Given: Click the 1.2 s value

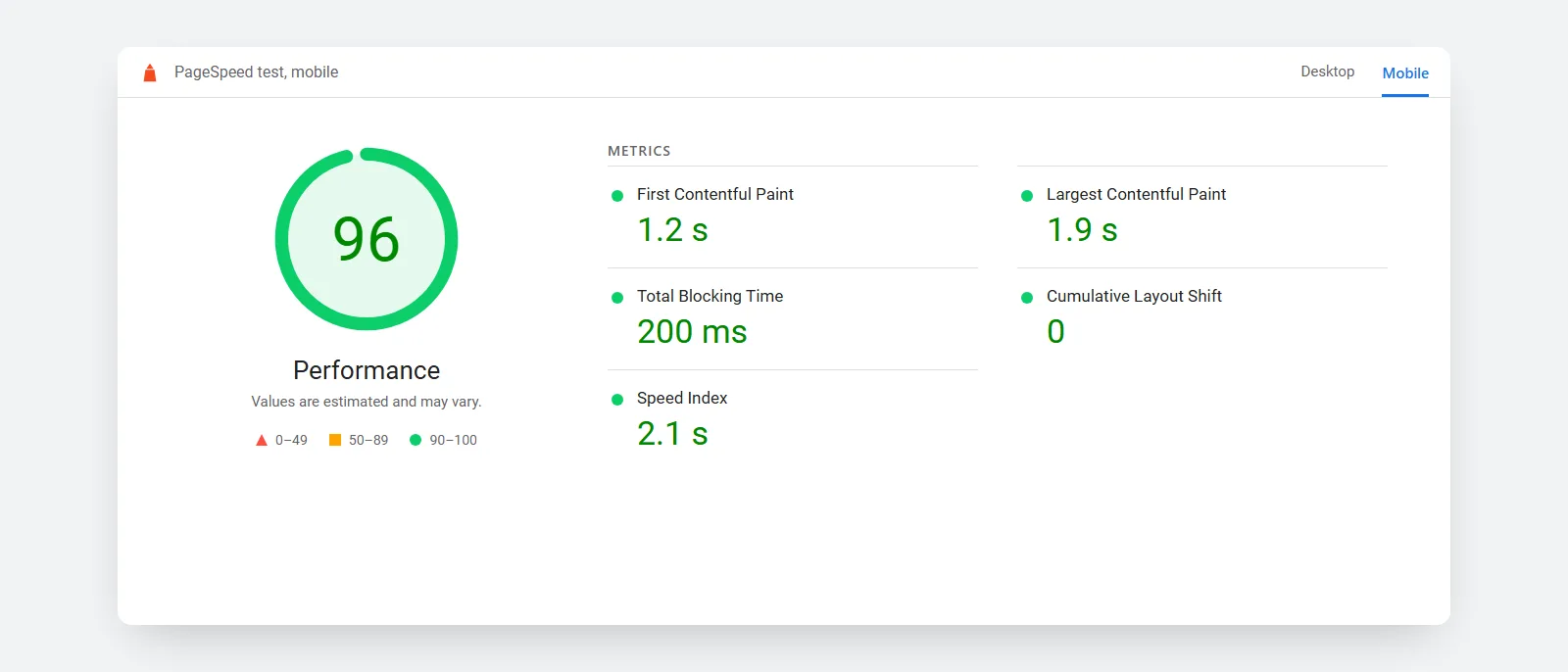Looking at the screenshot, I should pos(672,230).
